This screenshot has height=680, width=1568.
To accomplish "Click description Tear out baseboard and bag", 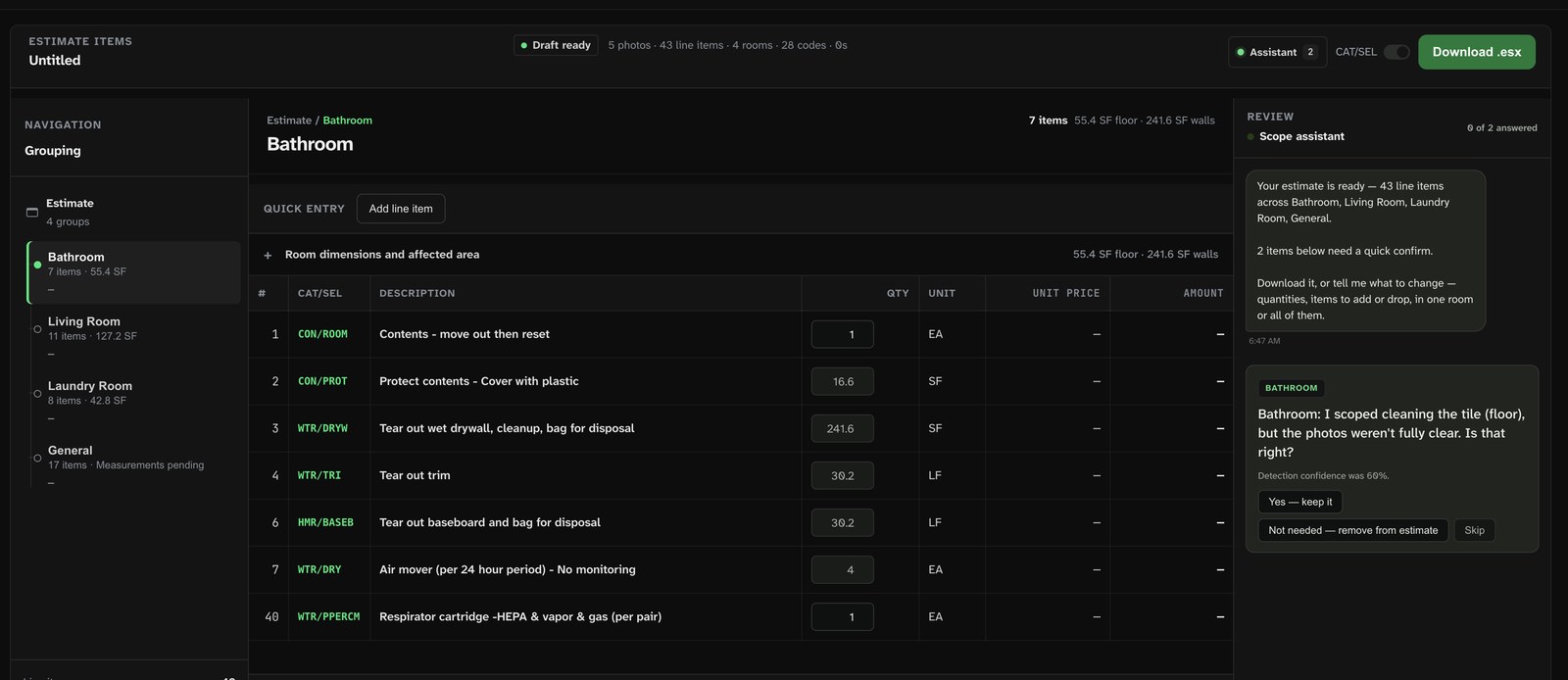I will 490,522.
